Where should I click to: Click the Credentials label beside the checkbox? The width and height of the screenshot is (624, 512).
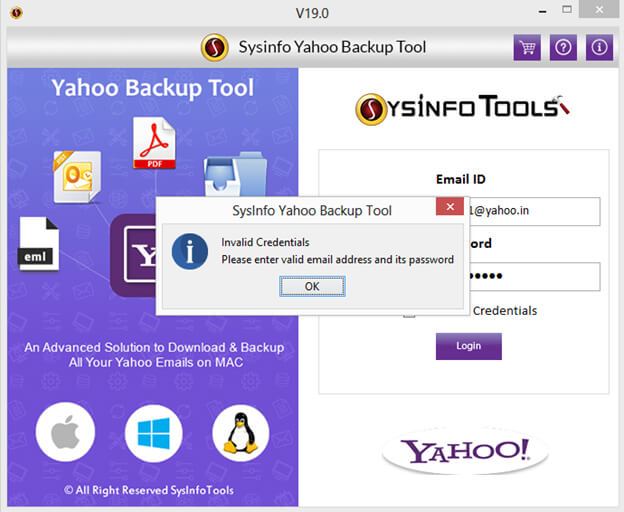coord(505,311)
